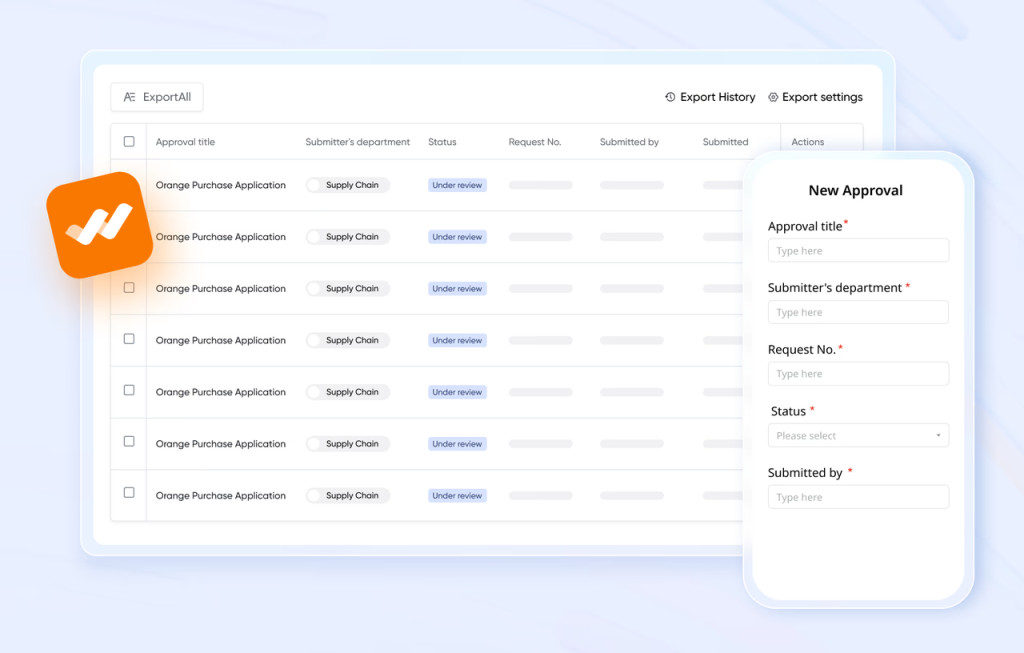Click the 'Approval title' column header
This screenshot has width=1024, height=653.
click(185, 142)
